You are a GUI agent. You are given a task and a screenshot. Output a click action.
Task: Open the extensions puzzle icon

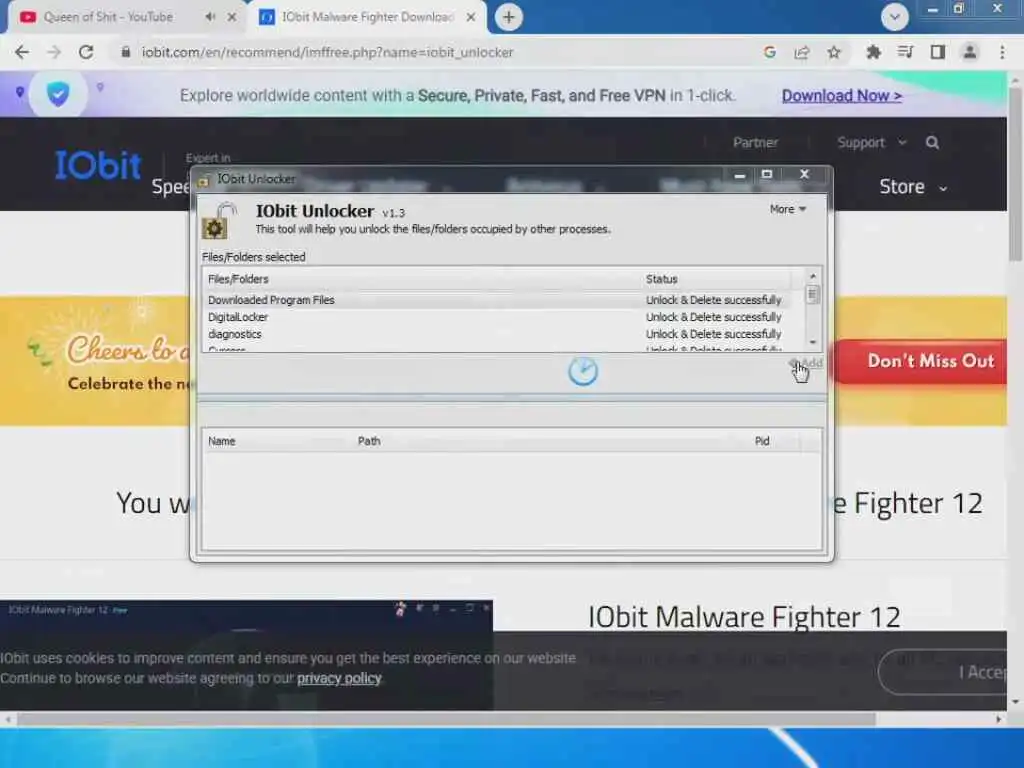click(x=873, y=52)
